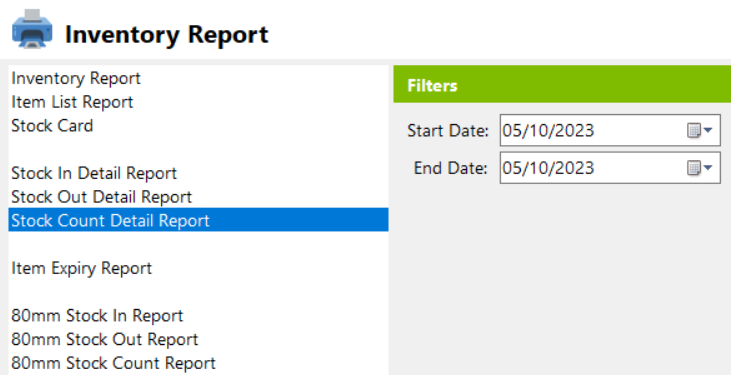The image size is (731, 375).
Task: Expand the End Date dropdown arrow
Action: point(708,168)
